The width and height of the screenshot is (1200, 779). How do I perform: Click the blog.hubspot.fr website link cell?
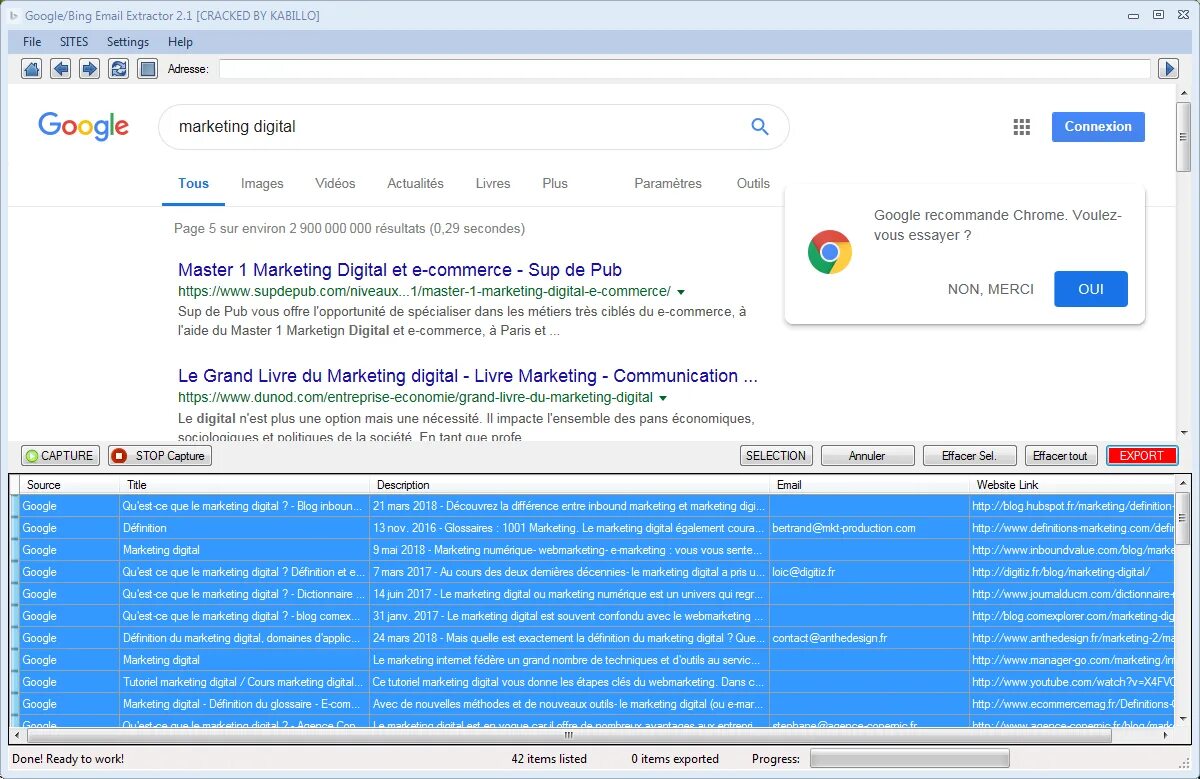tap(1072, 506)
